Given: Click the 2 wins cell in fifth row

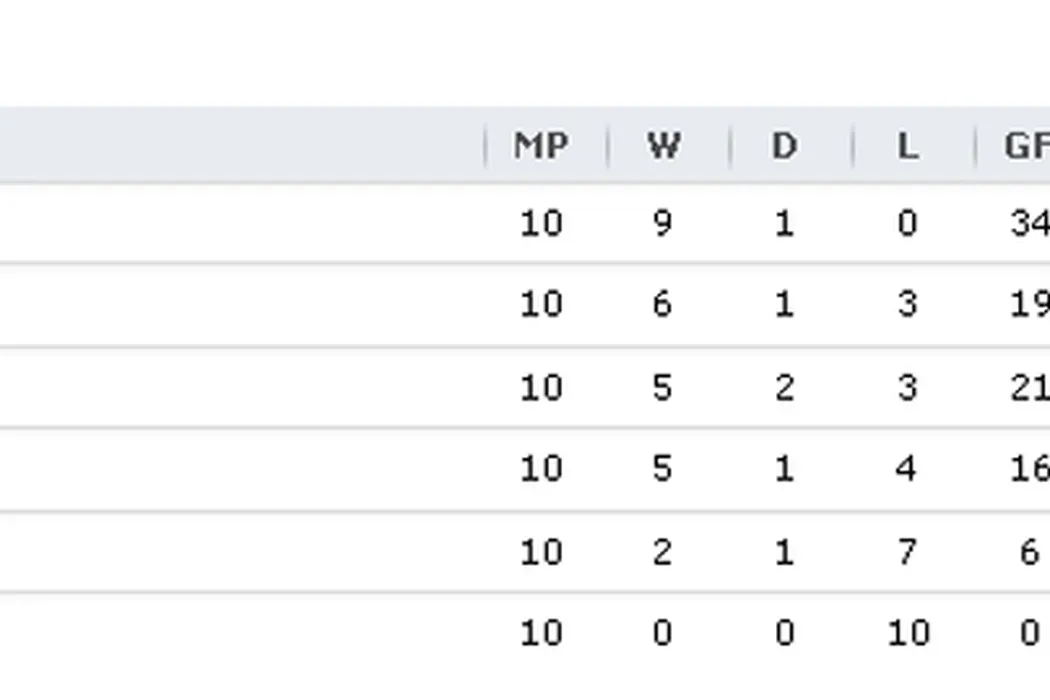Looking at the screenshot, I should 662,551.
